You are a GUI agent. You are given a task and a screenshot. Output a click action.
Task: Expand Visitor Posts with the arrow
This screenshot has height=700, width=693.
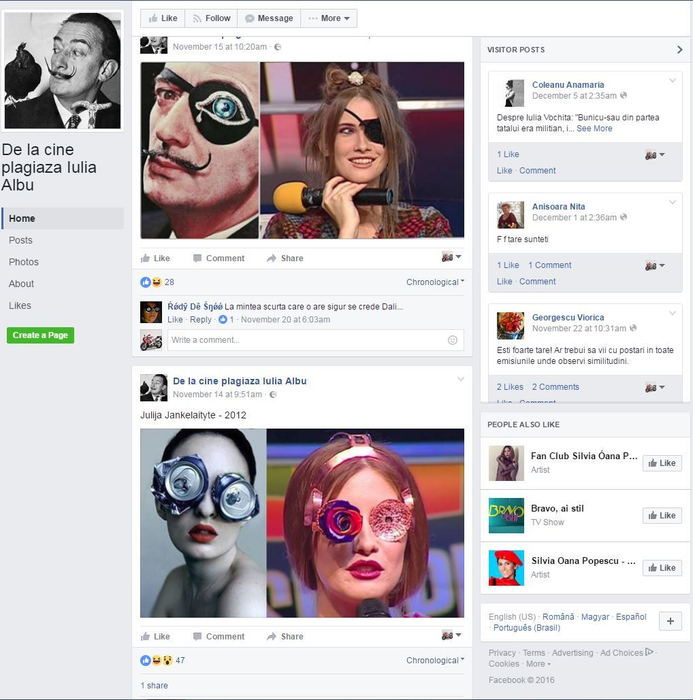[x=680, y=50]
